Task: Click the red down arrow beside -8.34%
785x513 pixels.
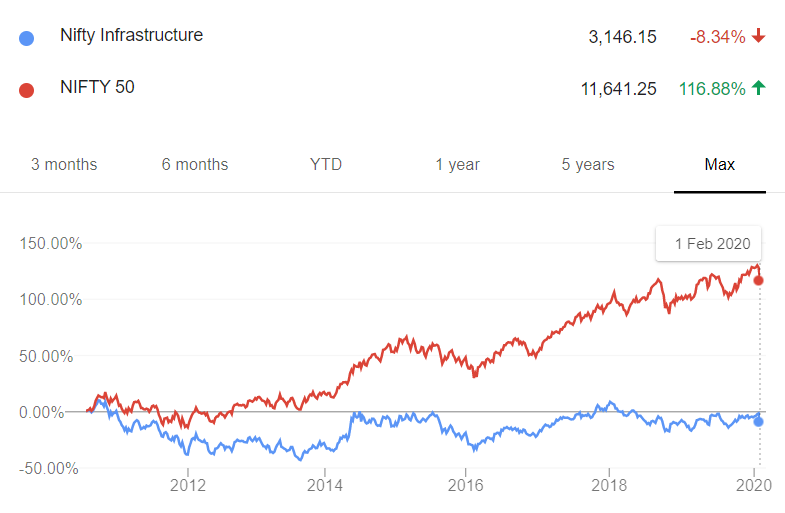Action: point(758,36)
